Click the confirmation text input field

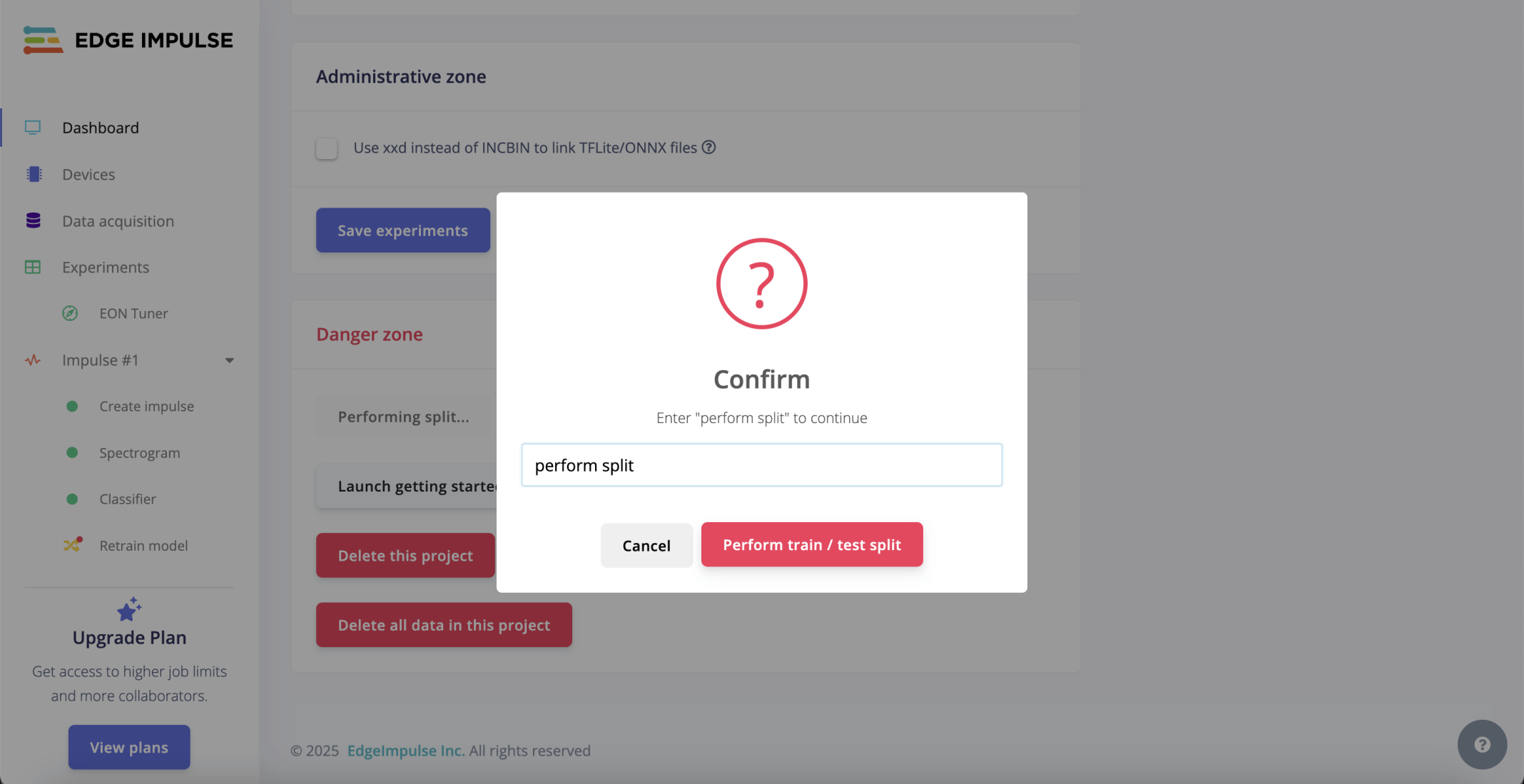[761, 465]
